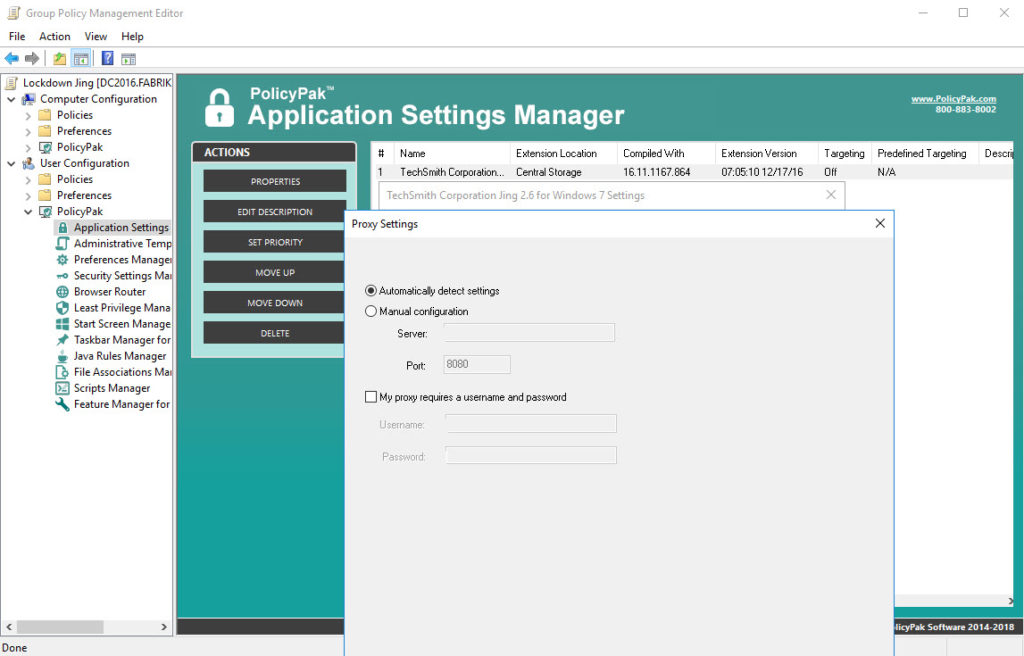Click the up-one-level folder toolbar icon
The image size is (1024, 656).
[59, 59]
